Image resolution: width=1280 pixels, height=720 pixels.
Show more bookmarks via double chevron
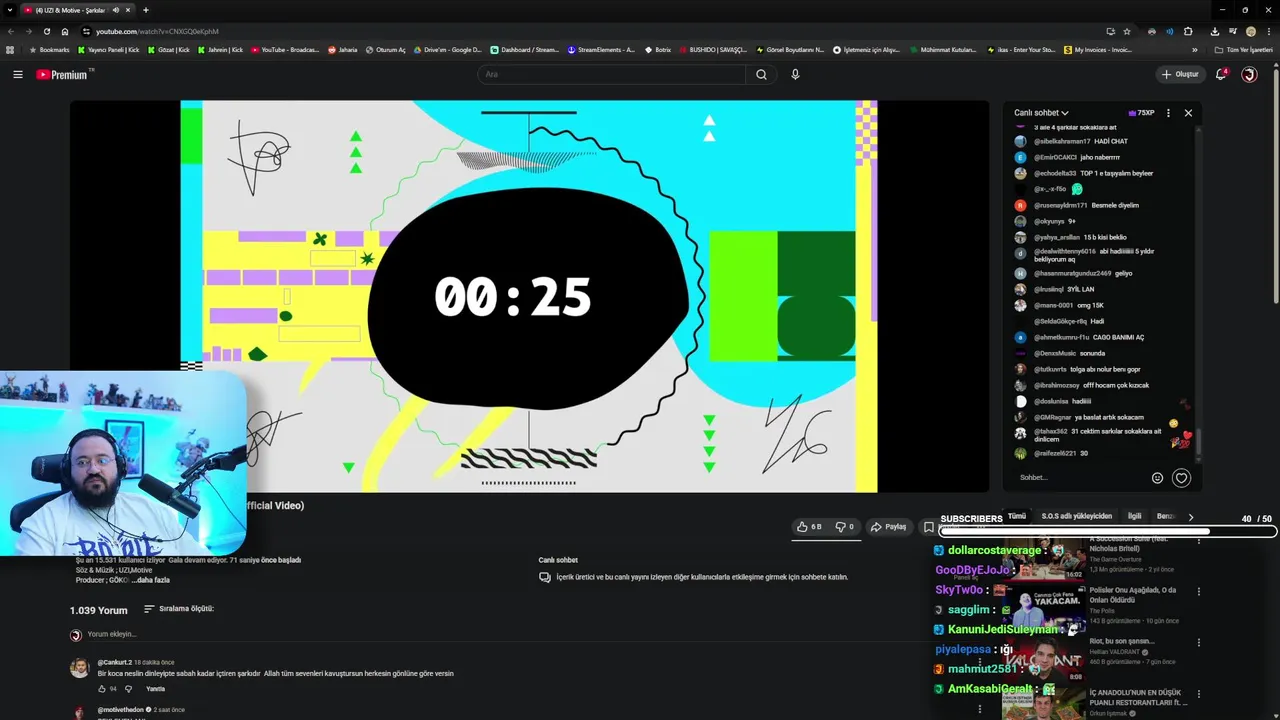pos(1194,49)
